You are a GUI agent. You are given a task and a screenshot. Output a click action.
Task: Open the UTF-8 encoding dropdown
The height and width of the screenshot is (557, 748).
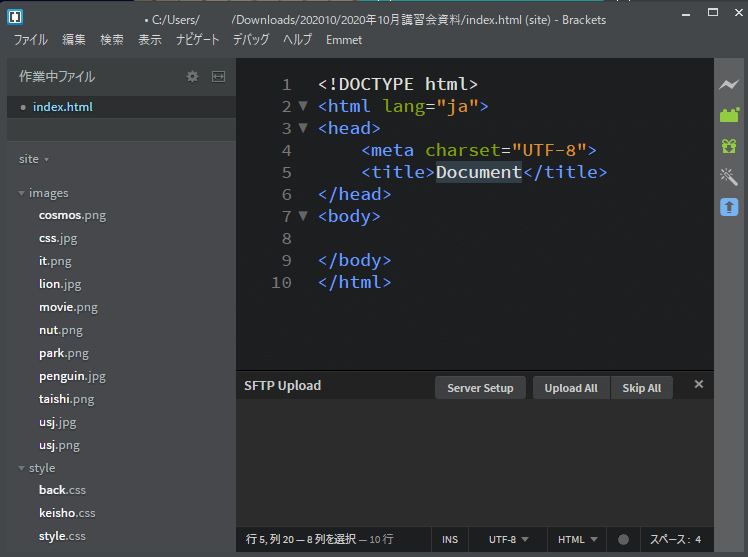tap(508, 540)
